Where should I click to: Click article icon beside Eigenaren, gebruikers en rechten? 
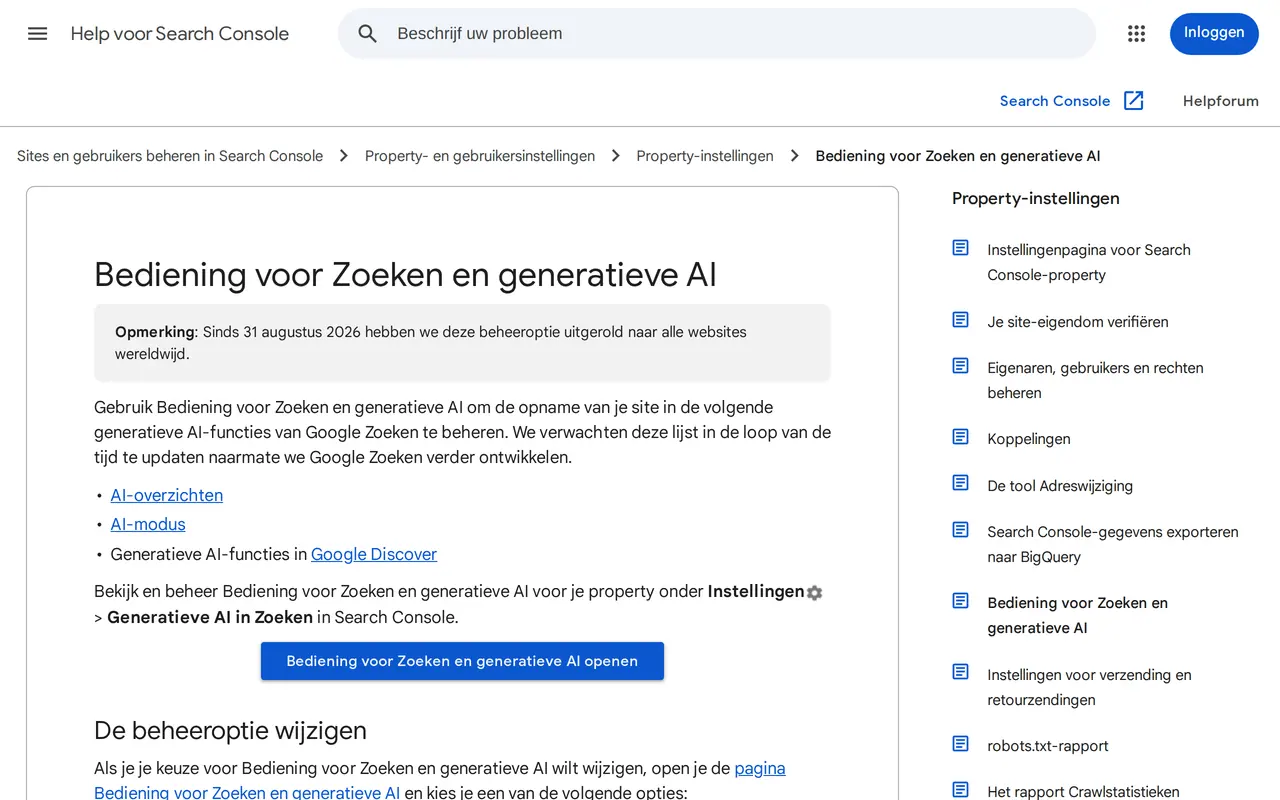(x=960, y=366)
